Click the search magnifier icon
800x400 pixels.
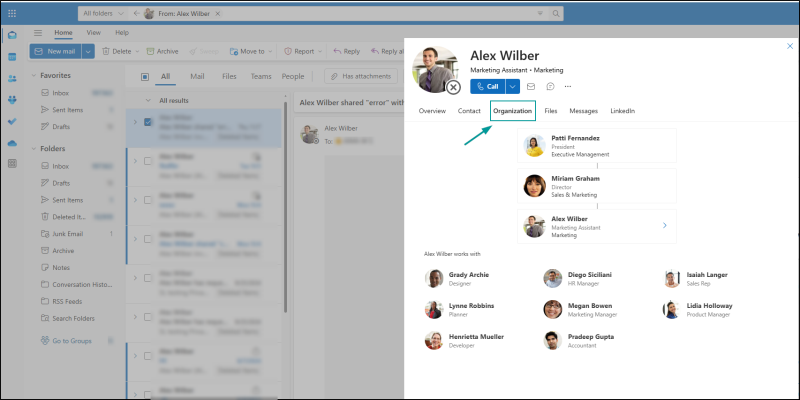(x=556, y=14)
